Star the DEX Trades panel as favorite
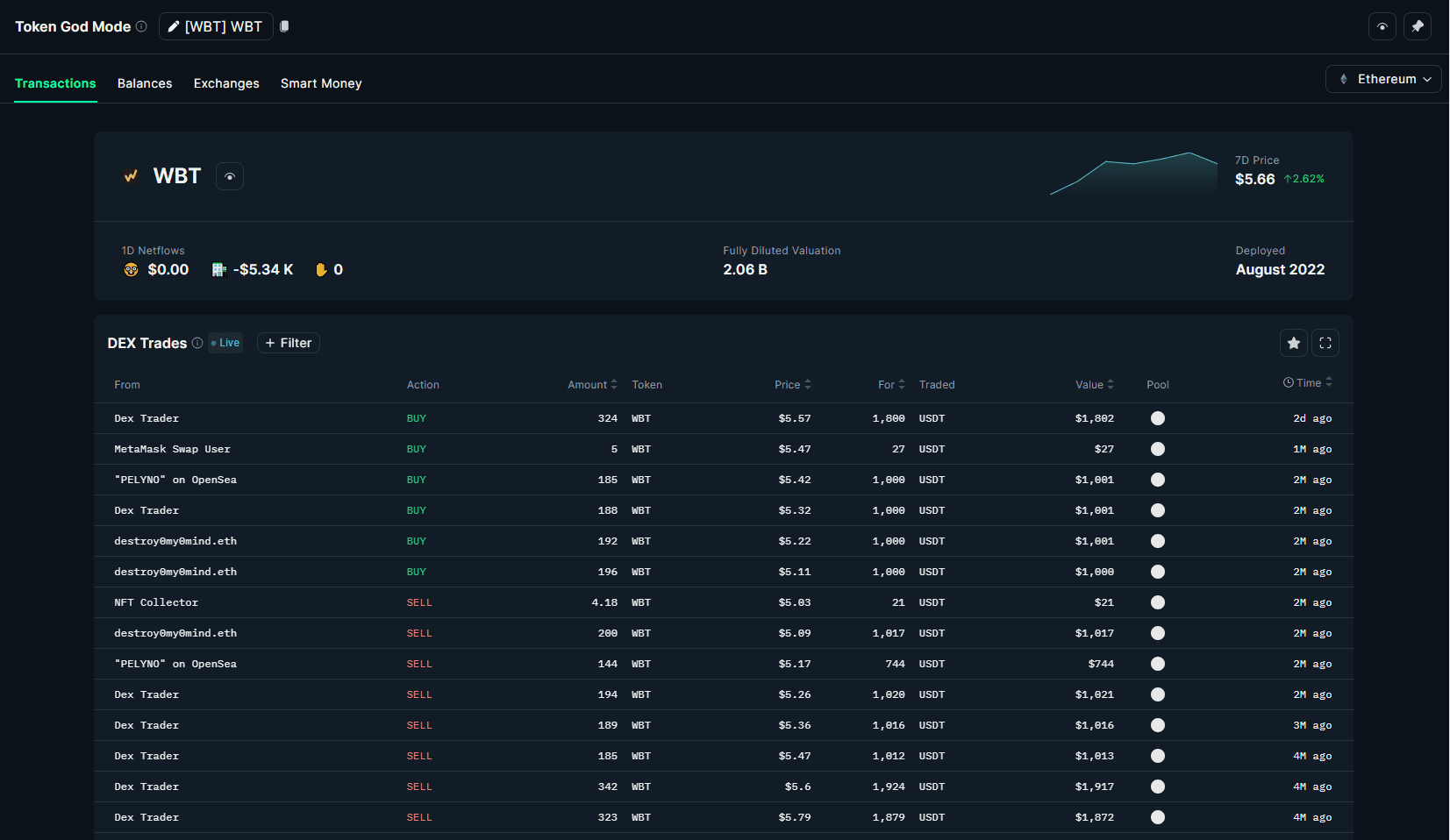Screen dimensions: 1450x840 1293,343
